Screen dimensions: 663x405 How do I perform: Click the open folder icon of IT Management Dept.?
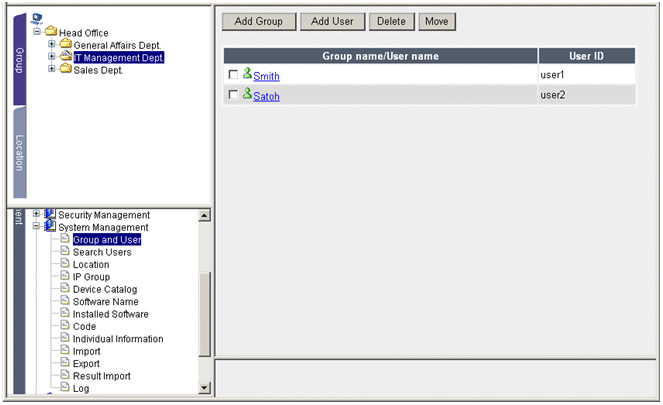tap(66, 55)
